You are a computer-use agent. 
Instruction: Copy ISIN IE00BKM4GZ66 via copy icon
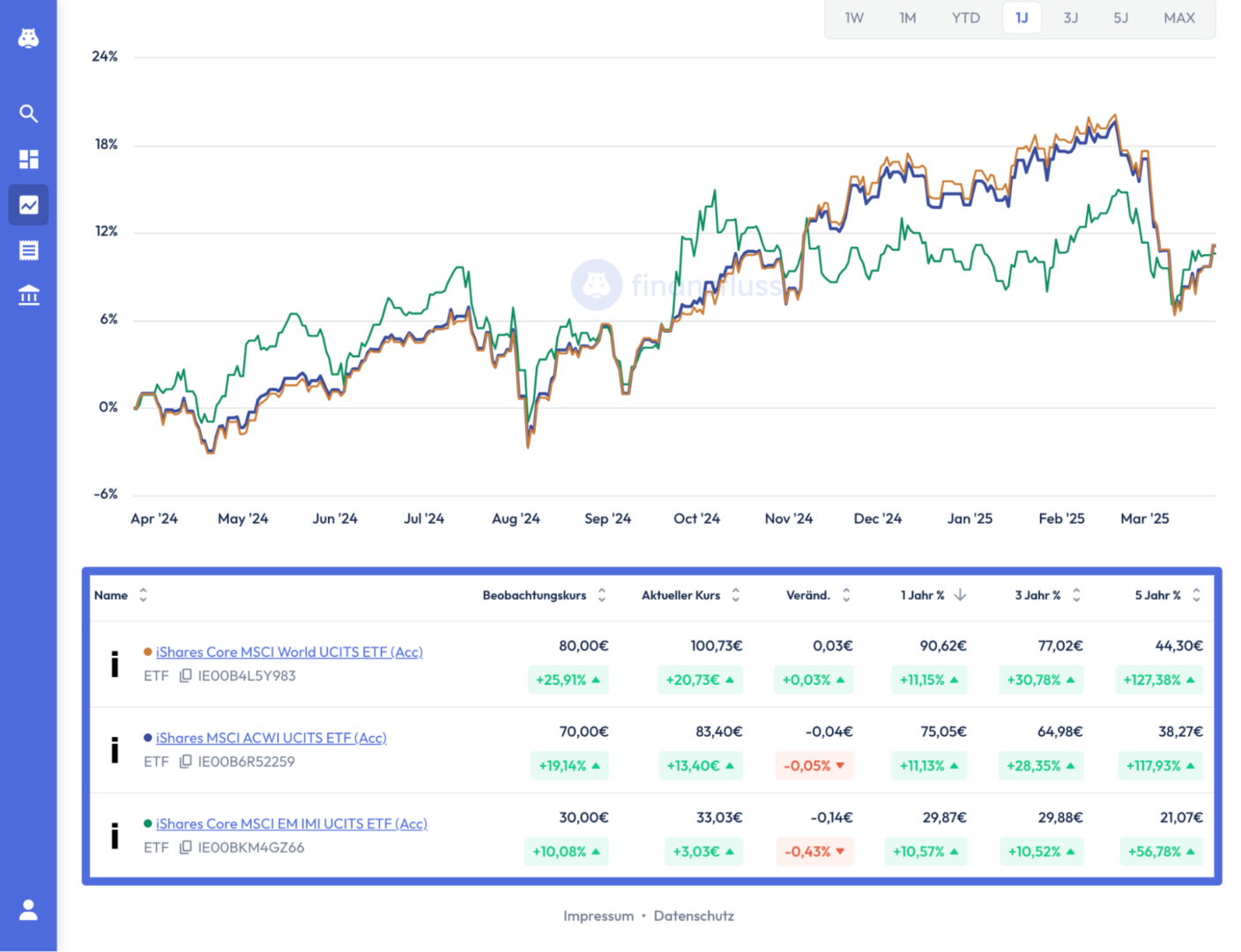tap(186, 847)
